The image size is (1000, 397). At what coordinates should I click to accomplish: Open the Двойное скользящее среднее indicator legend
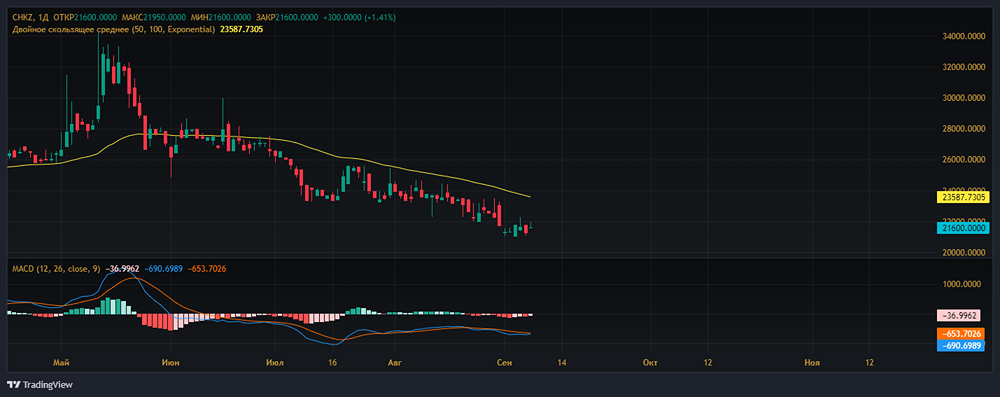114,29
